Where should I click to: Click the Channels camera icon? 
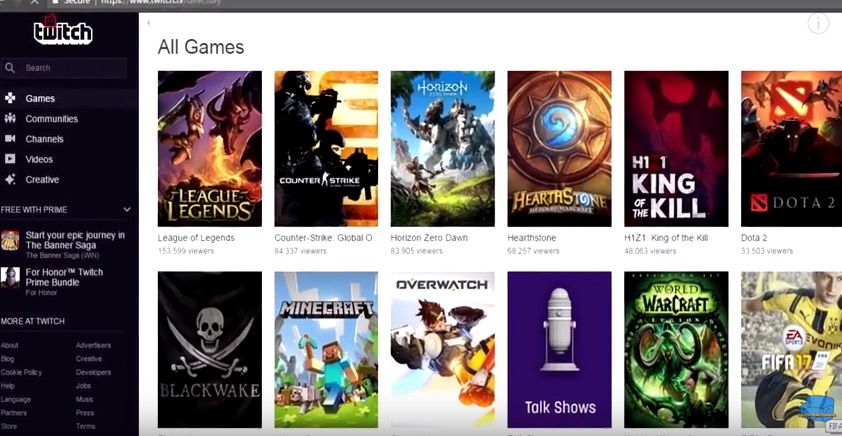pyautogui.click(x=10, y=139)
